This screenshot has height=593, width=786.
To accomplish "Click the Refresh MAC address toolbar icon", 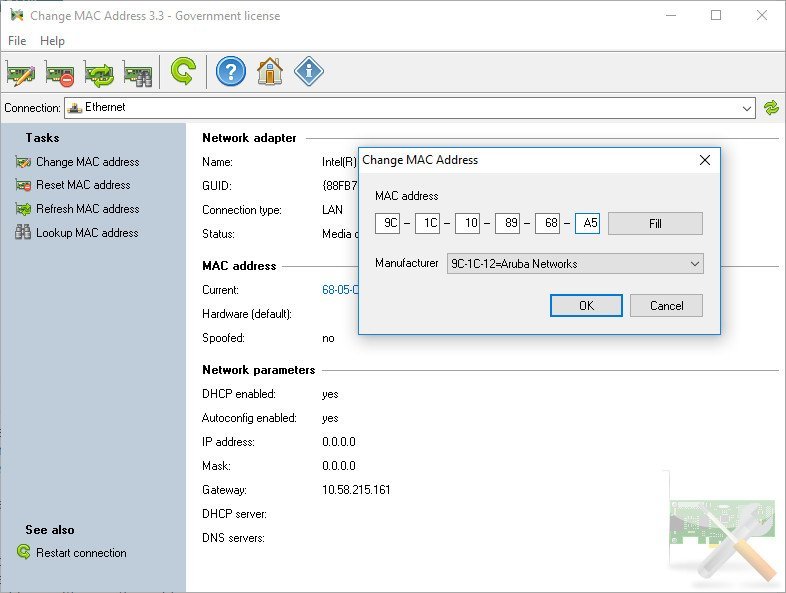I will [99, 72].
